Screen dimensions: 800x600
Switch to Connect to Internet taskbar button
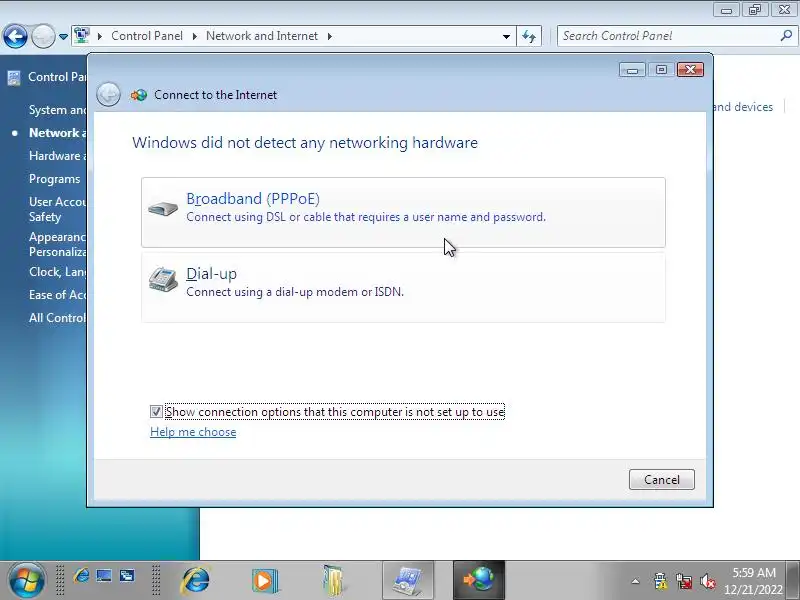pyautogui.click(x=479, y=580)
